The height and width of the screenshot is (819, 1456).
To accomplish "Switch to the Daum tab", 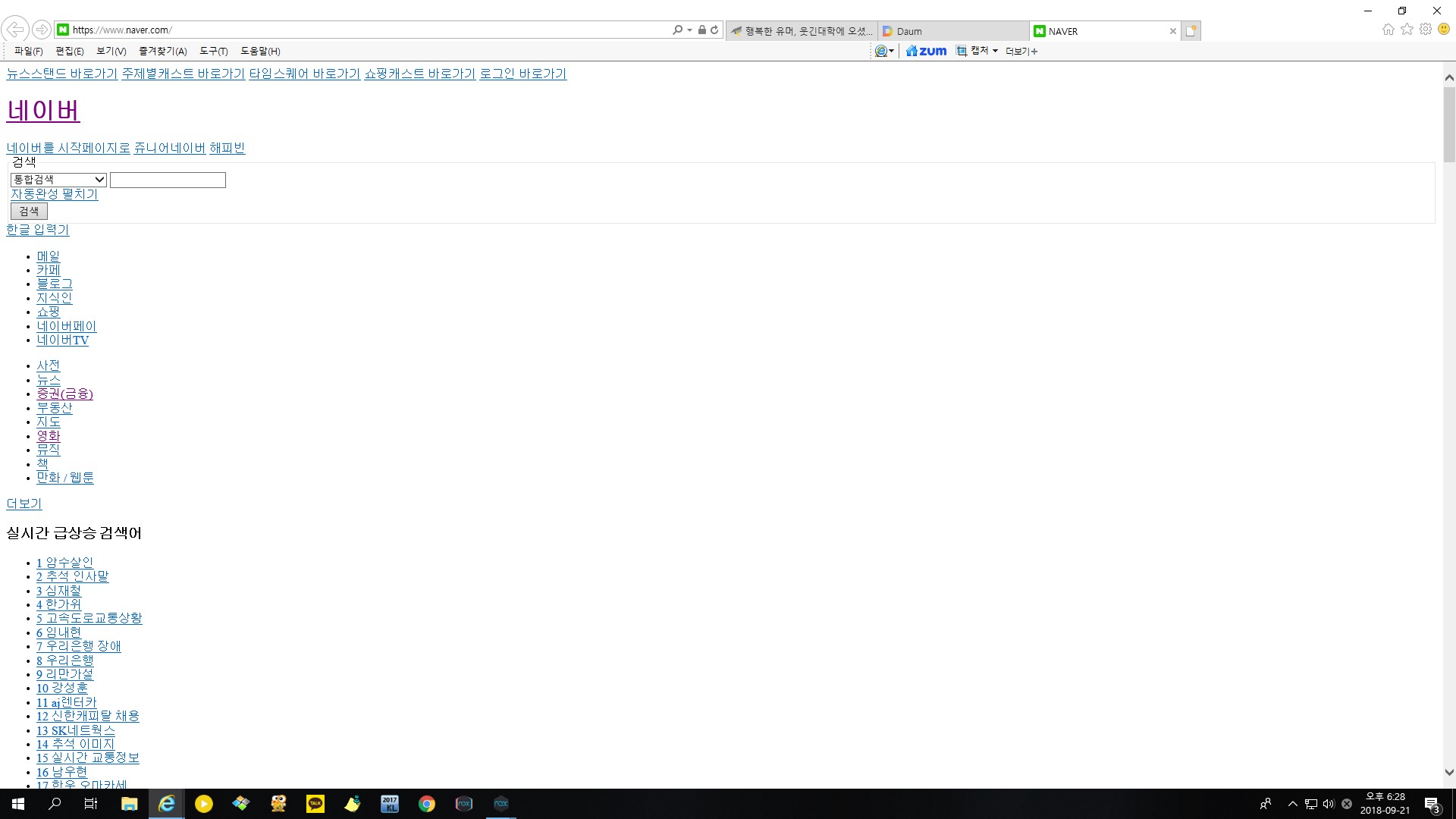I will [x=953, y=31].
